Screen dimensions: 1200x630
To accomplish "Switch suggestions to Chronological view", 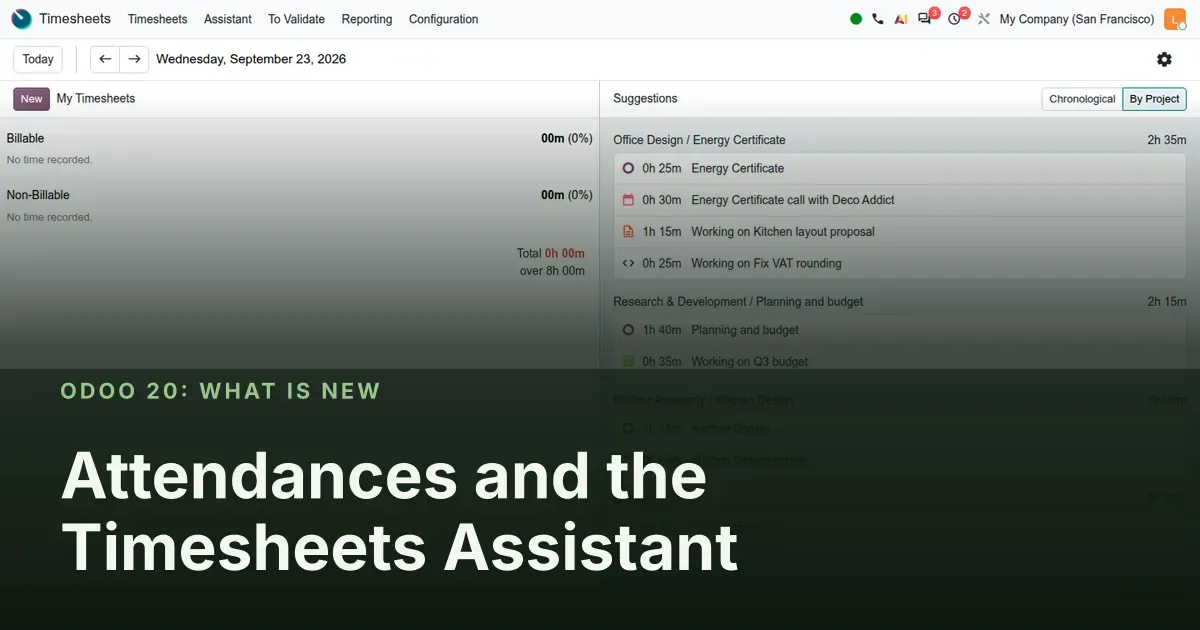I will [x=1082, y=99].
